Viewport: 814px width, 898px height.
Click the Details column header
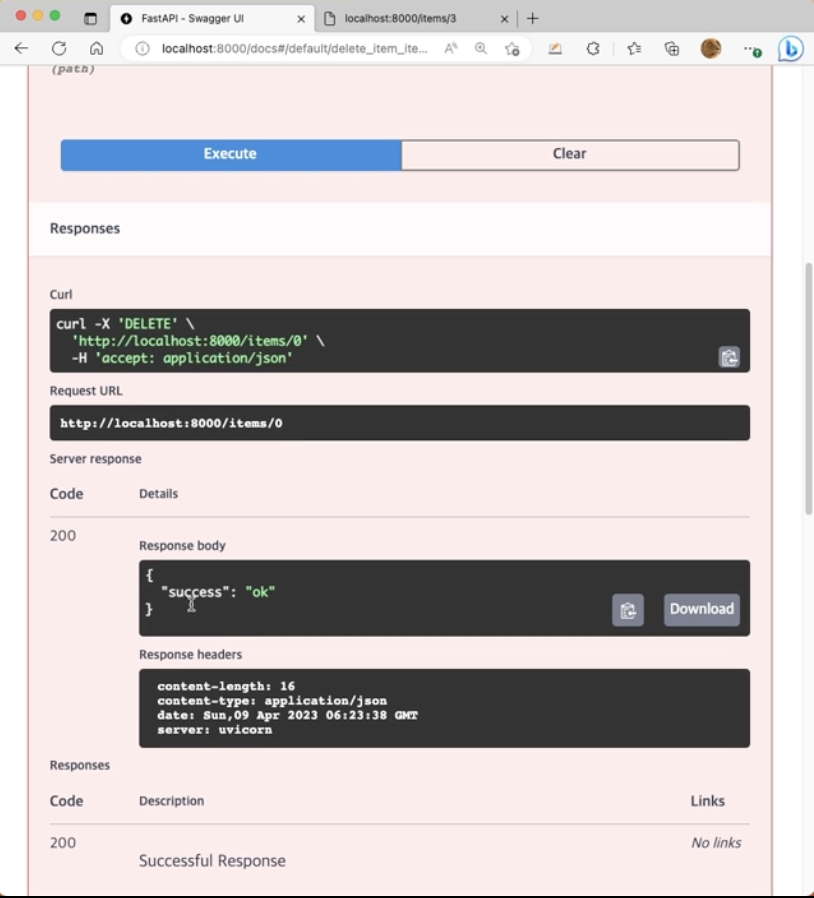[159, 494]
